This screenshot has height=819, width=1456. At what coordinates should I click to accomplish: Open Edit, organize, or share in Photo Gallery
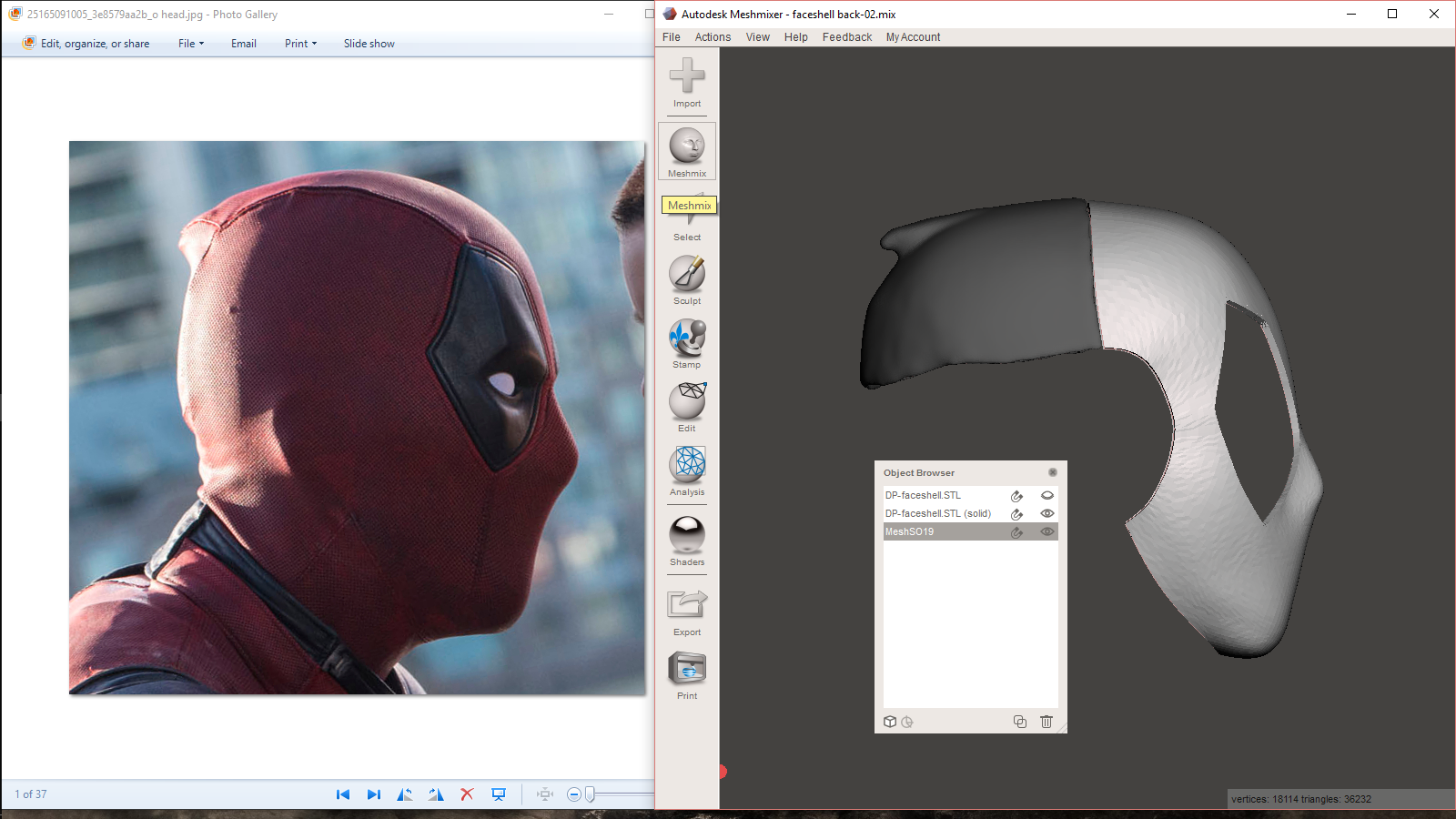pyautogui.click(x=86, y=44)
